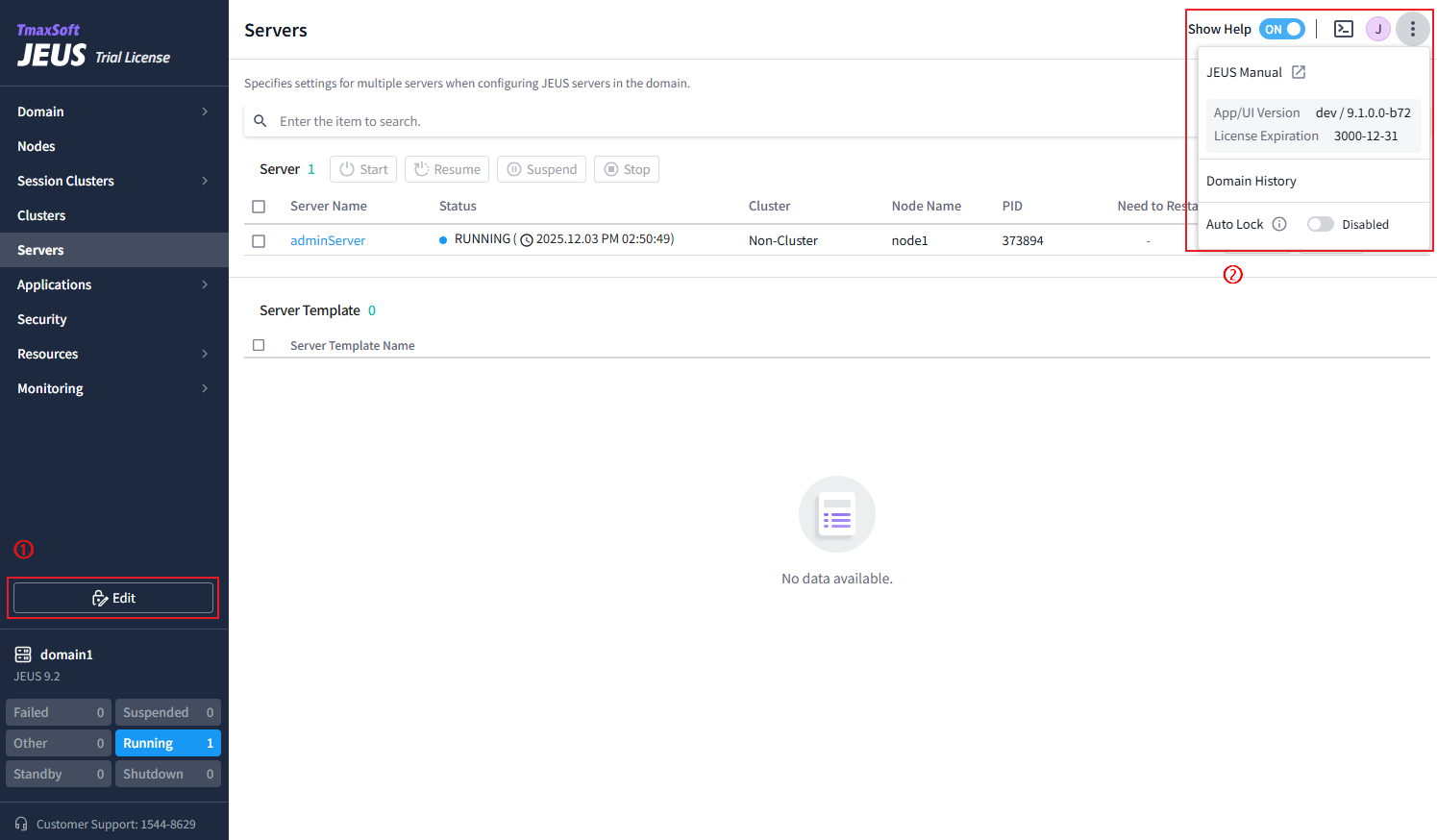Open Domain History from the menu
The image size is (1437, 840).
coord(1251,180)
